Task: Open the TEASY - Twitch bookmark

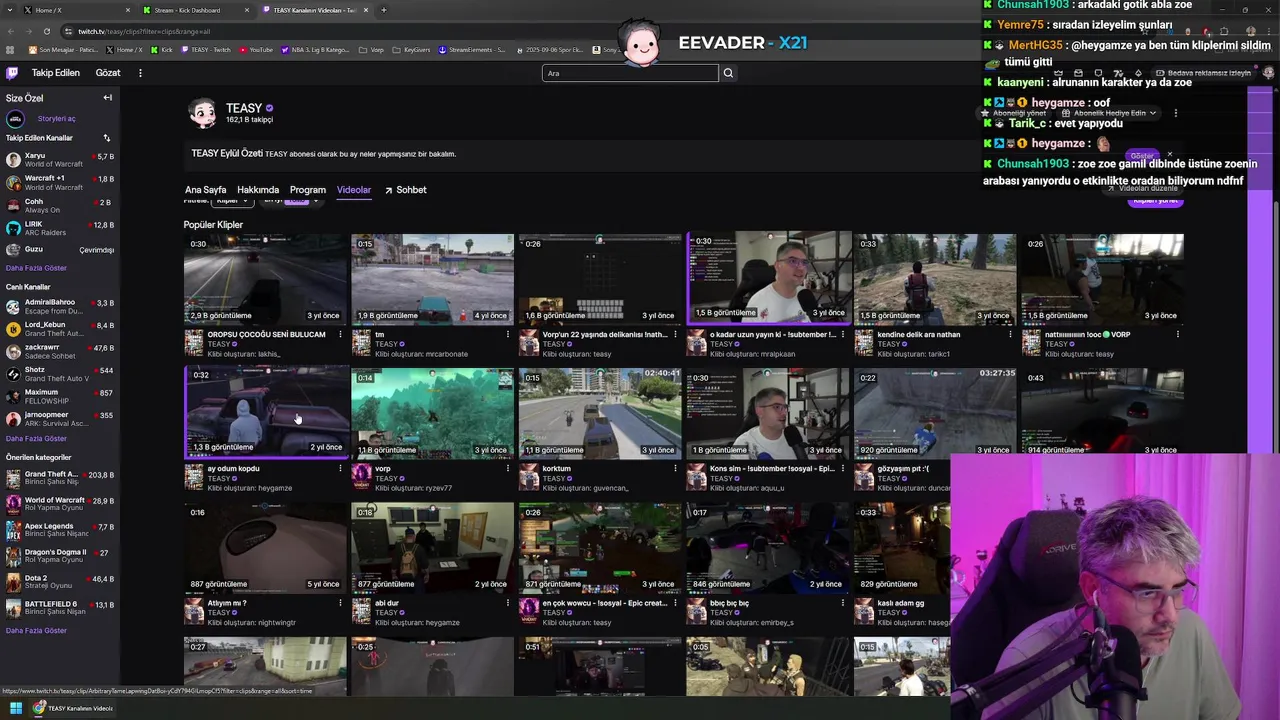Action: pos(206,49)
